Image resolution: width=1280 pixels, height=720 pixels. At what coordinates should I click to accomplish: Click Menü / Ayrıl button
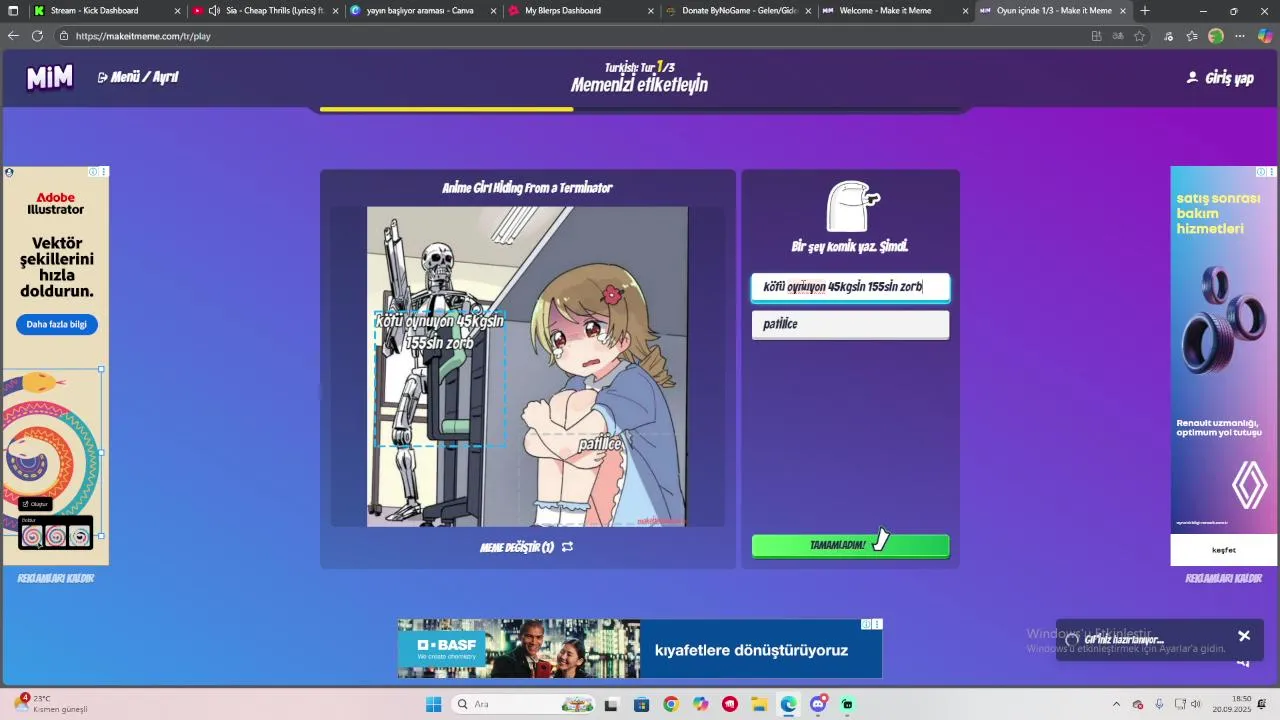click(138, 77)
